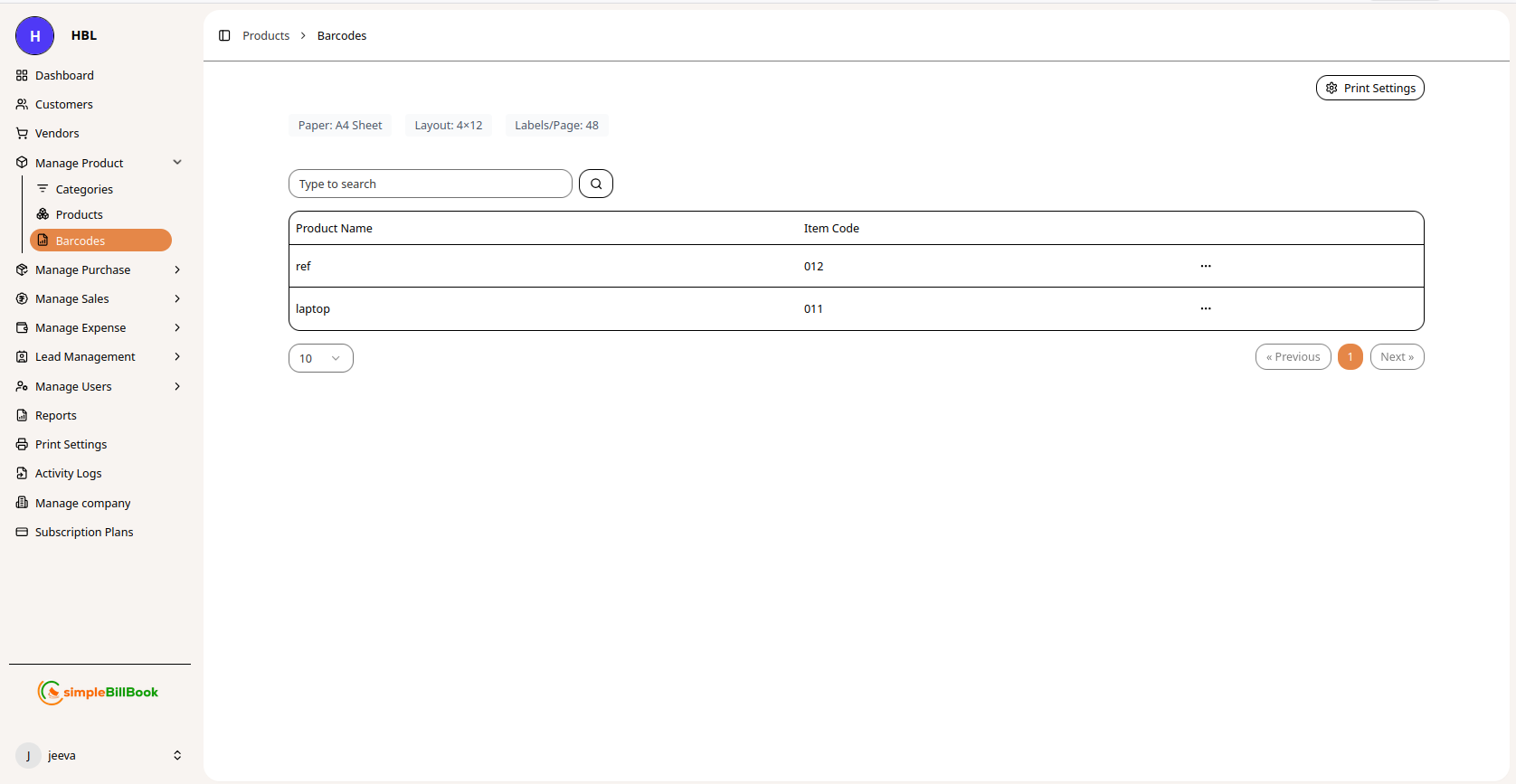Open three-dot actions menu for ref row
The image size is (1516, 784).
[x=1205, y=266]
